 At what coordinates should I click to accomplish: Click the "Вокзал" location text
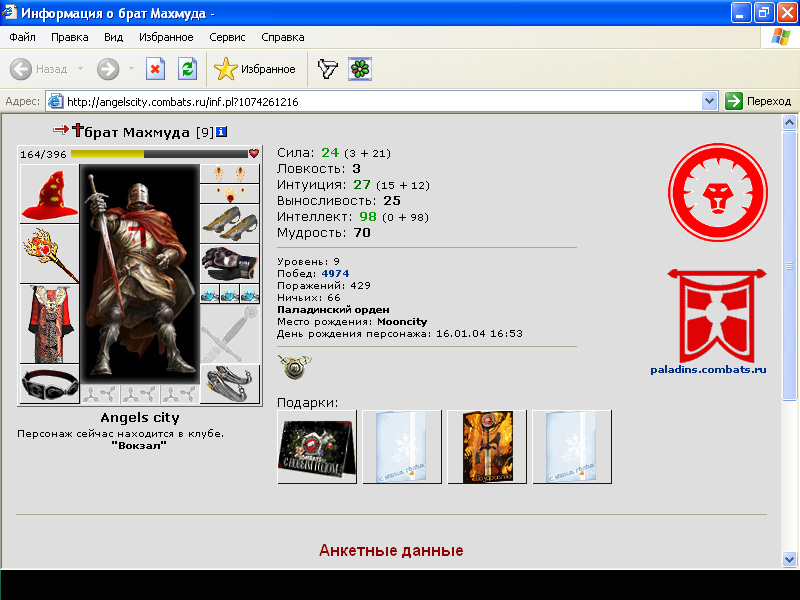point(139,445)
